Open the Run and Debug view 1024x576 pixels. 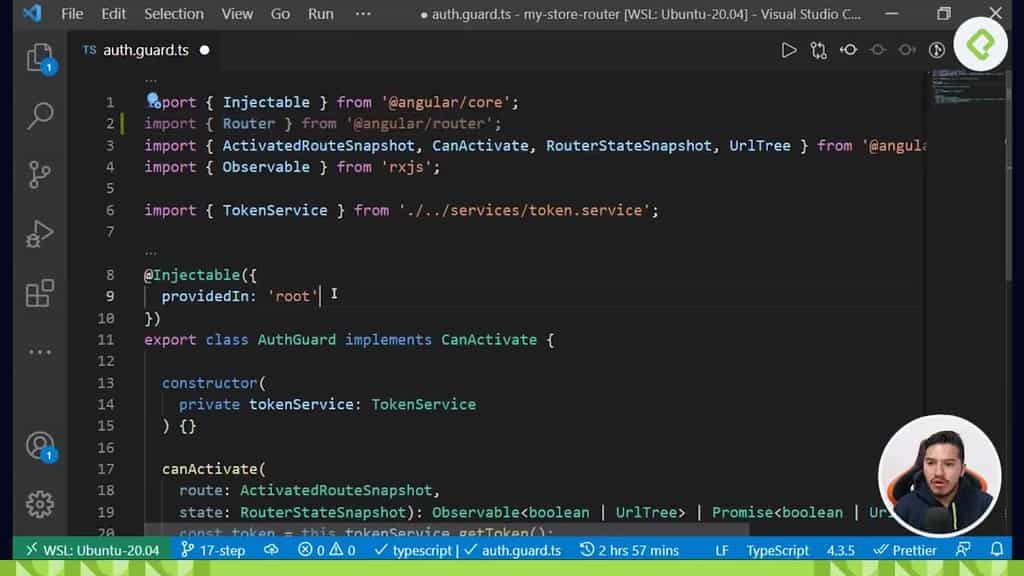40,233
